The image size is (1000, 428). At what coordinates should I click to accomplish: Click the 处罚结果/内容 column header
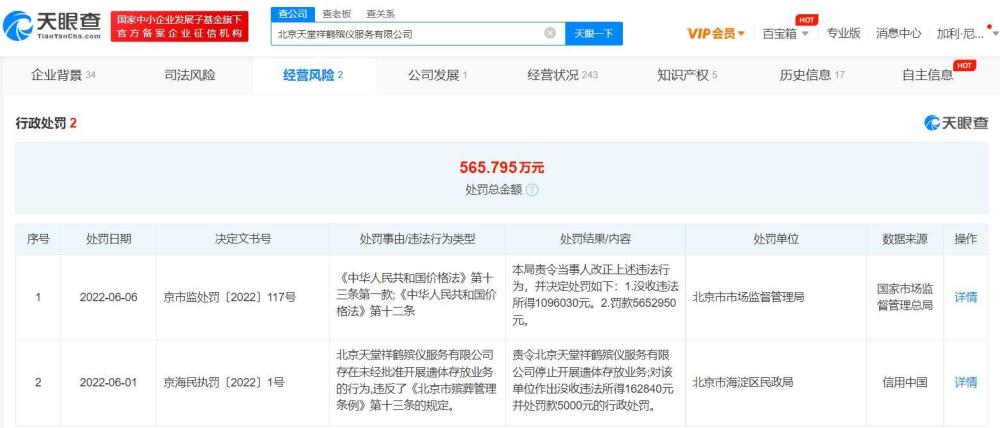click(x=595, y=239)
